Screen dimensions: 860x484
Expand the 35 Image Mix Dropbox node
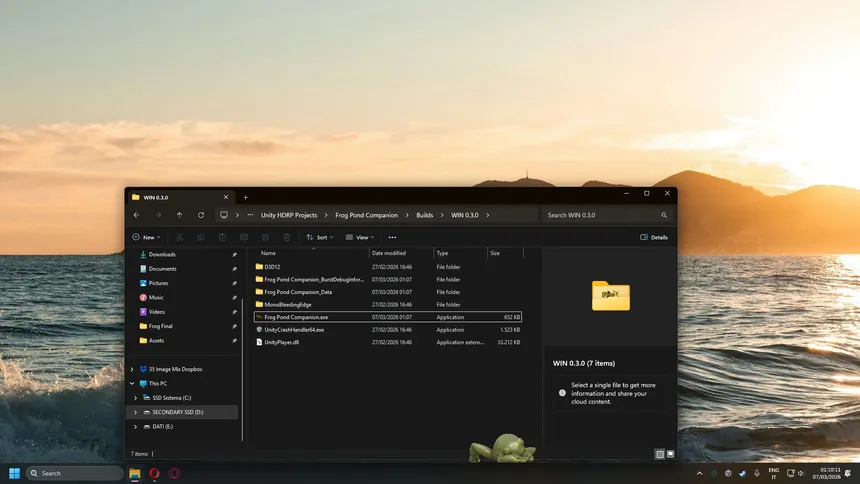[132, 369]
